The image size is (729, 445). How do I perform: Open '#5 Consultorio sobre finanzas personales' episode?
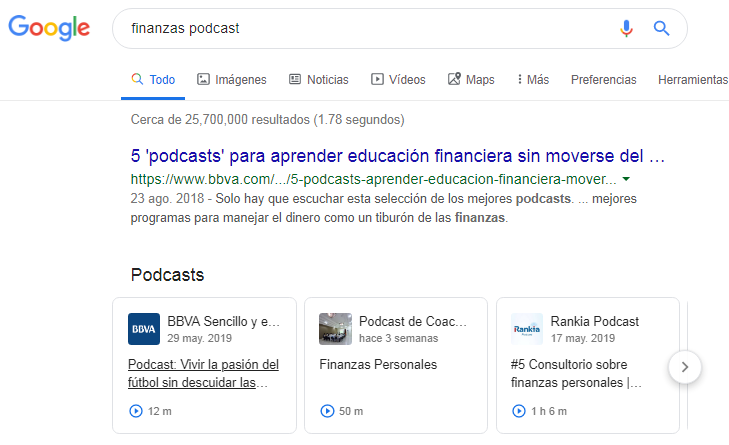pyautogui.click(x=576, y=373)
